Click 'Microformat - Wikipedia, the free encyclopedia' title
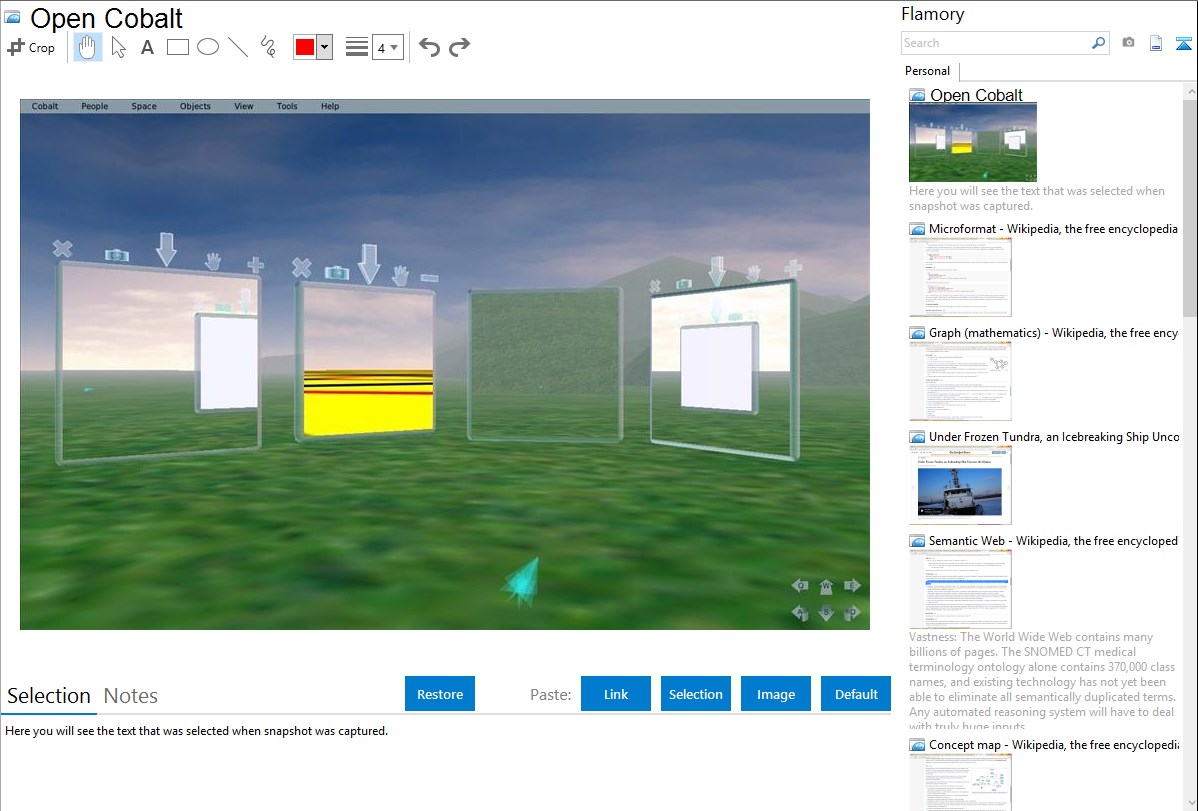This screenshot has width=1198, height=811. (x=1053, y=229)
